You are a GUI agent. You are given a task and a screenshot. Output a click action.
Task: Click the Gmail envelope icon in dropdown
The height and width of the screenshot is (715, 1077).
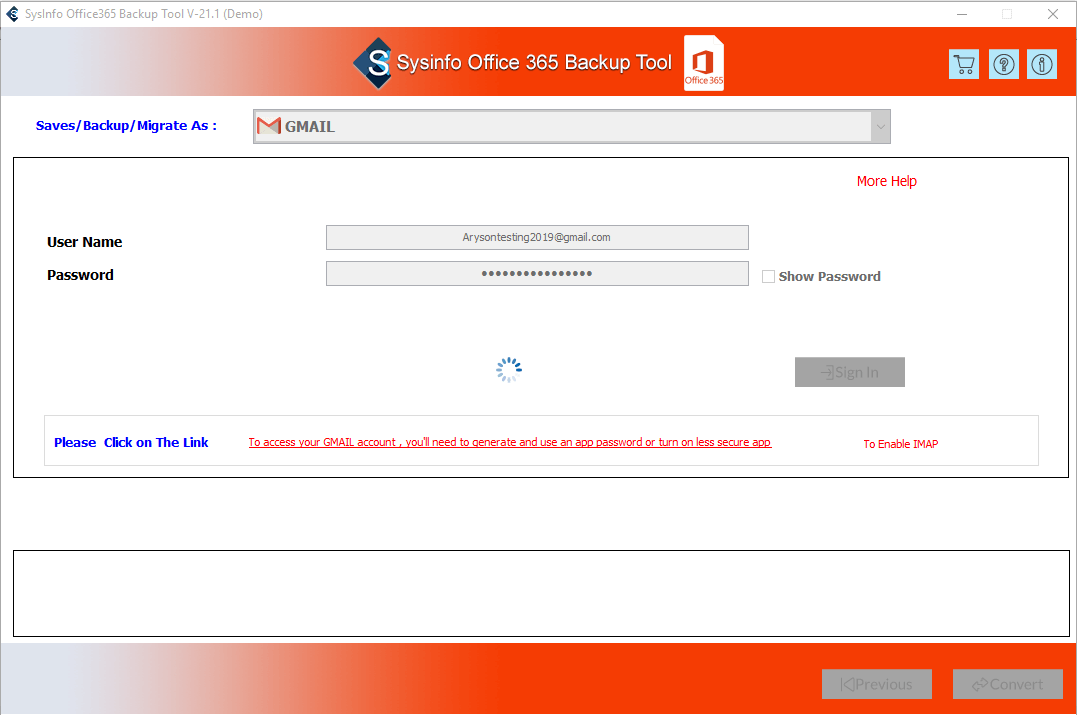[269, 126]
